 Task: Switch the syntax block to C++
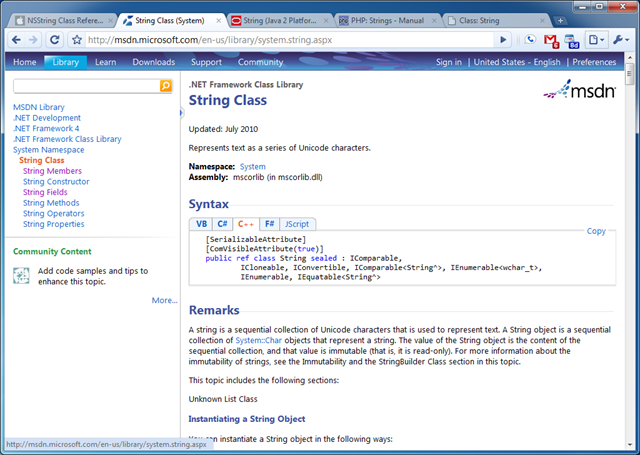pos(246,224)
